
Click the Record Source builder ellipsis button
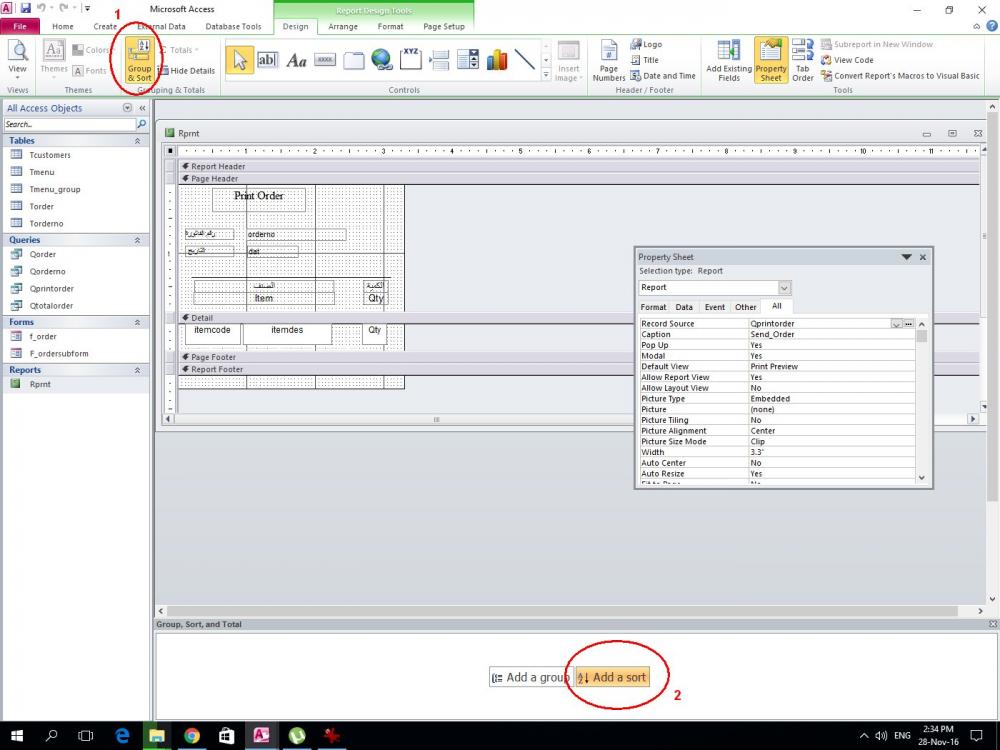(908, 324)
